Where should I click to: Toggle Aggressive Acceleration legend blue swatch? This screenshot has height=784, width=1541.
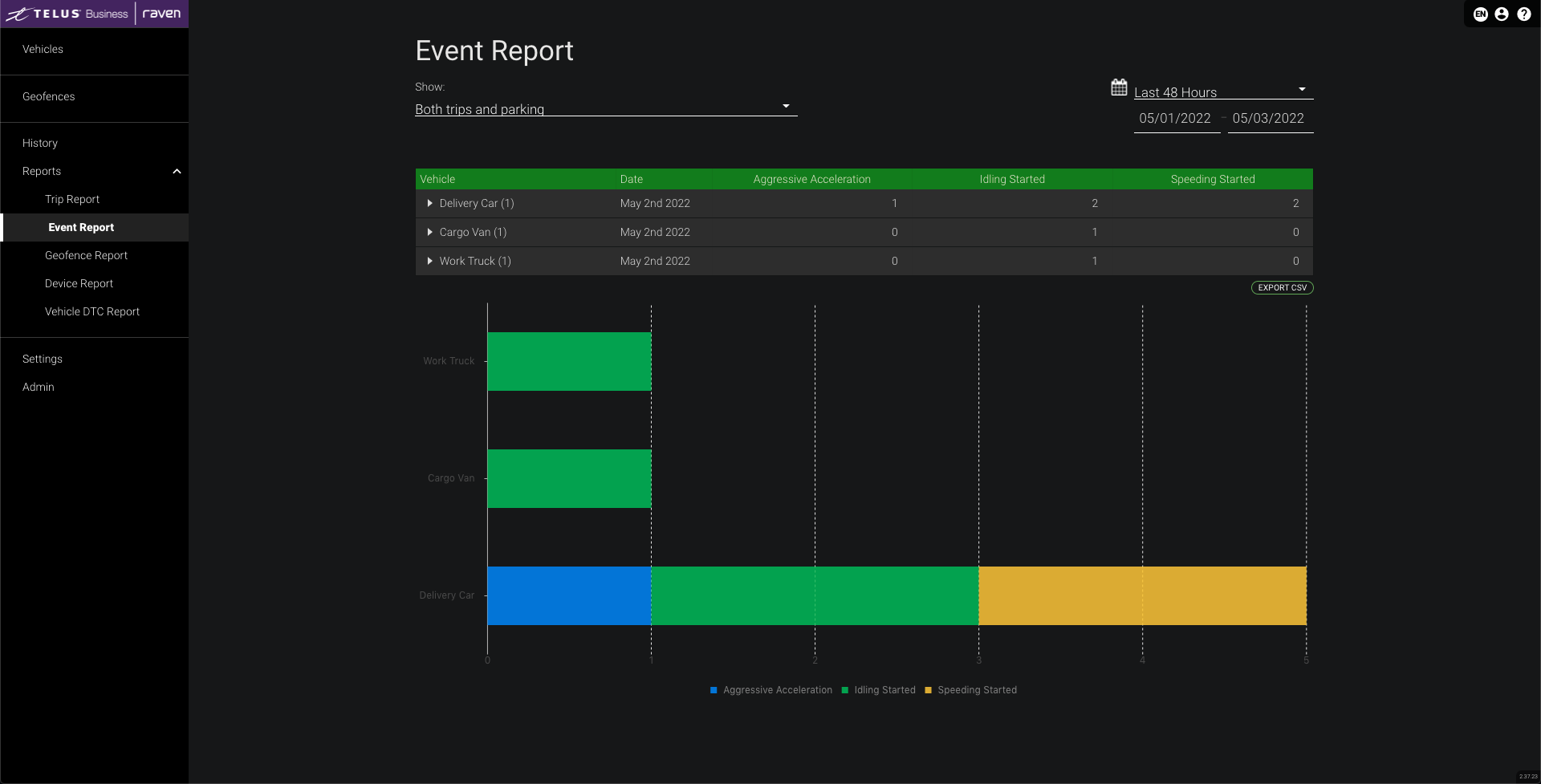(x=714, y=690)
